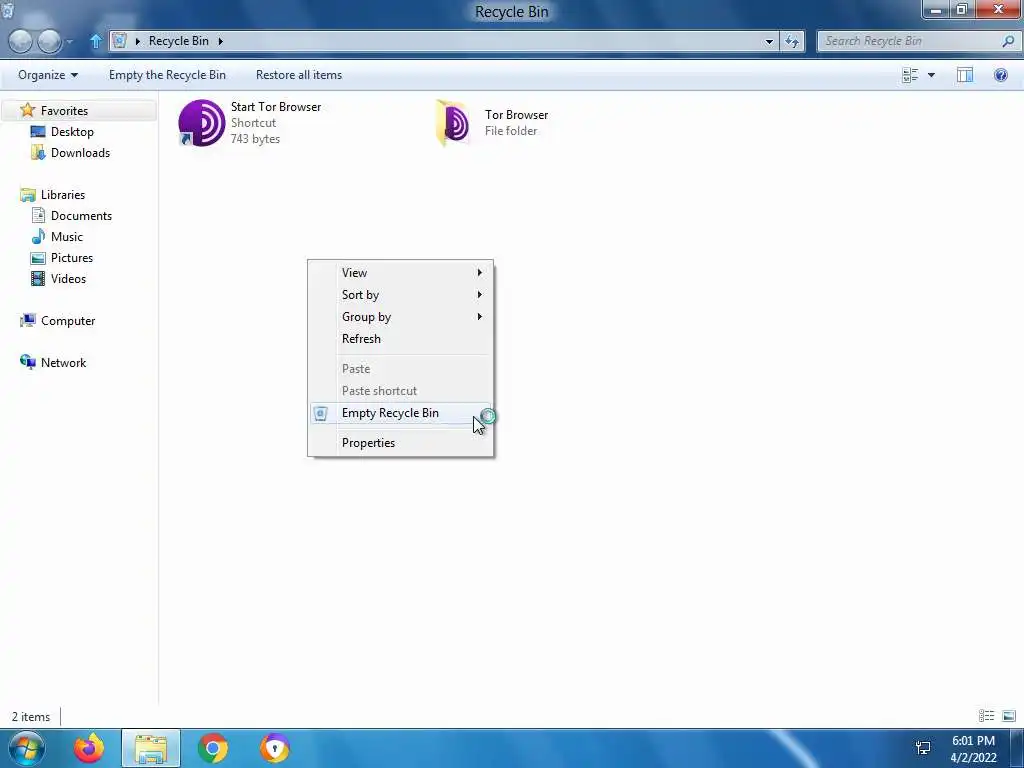This screenshot has width=1024, height=768.
Task: Open the address bar history dropdown arrow
Action: [x=769, y=41]
